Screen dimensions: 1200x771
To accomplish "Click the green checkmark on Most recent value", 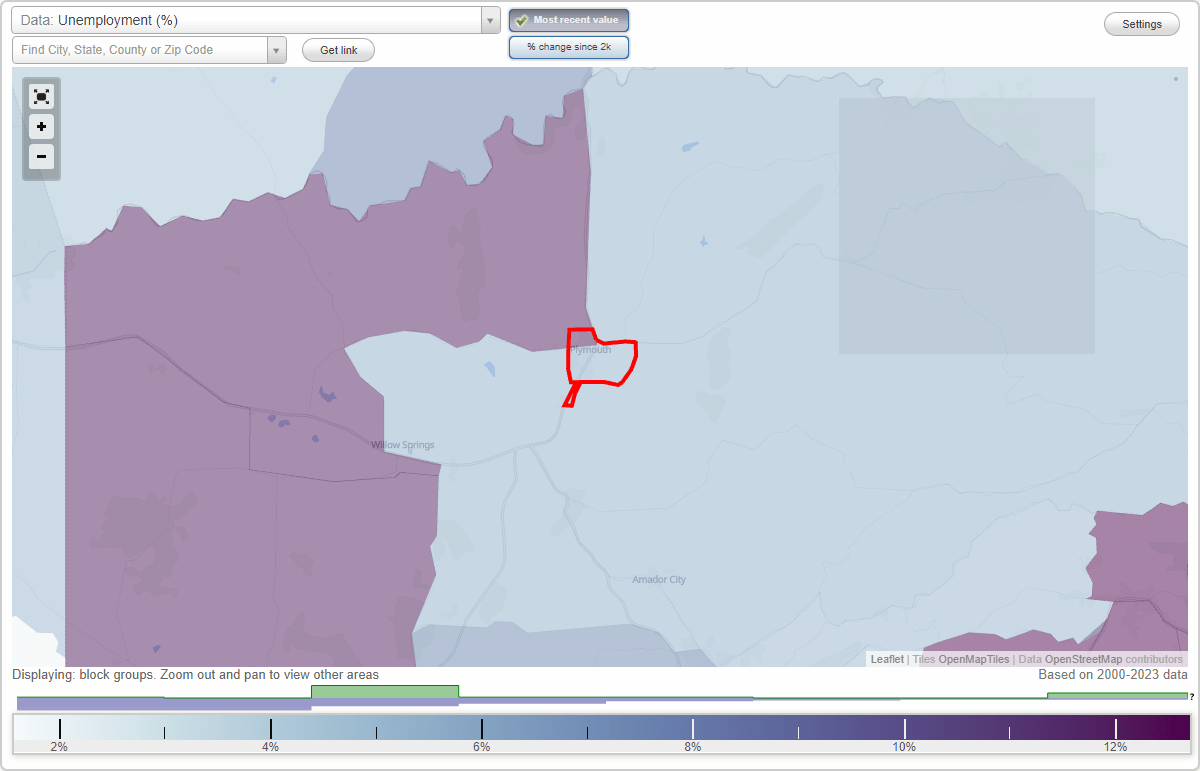I will [x=521, y=20].
